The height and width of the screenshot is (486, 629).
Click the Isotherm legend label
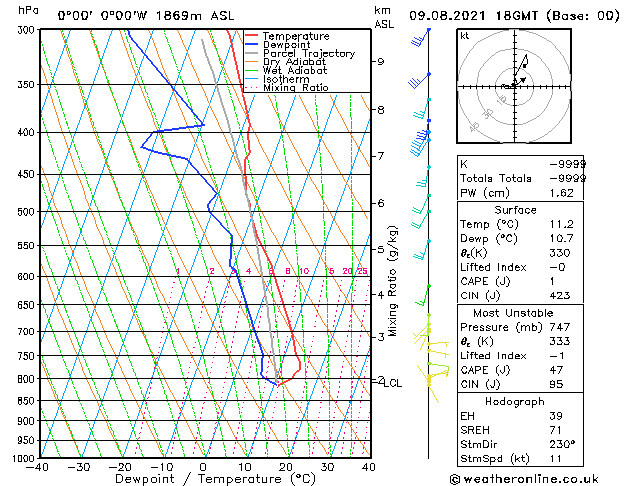pos(286,79)
